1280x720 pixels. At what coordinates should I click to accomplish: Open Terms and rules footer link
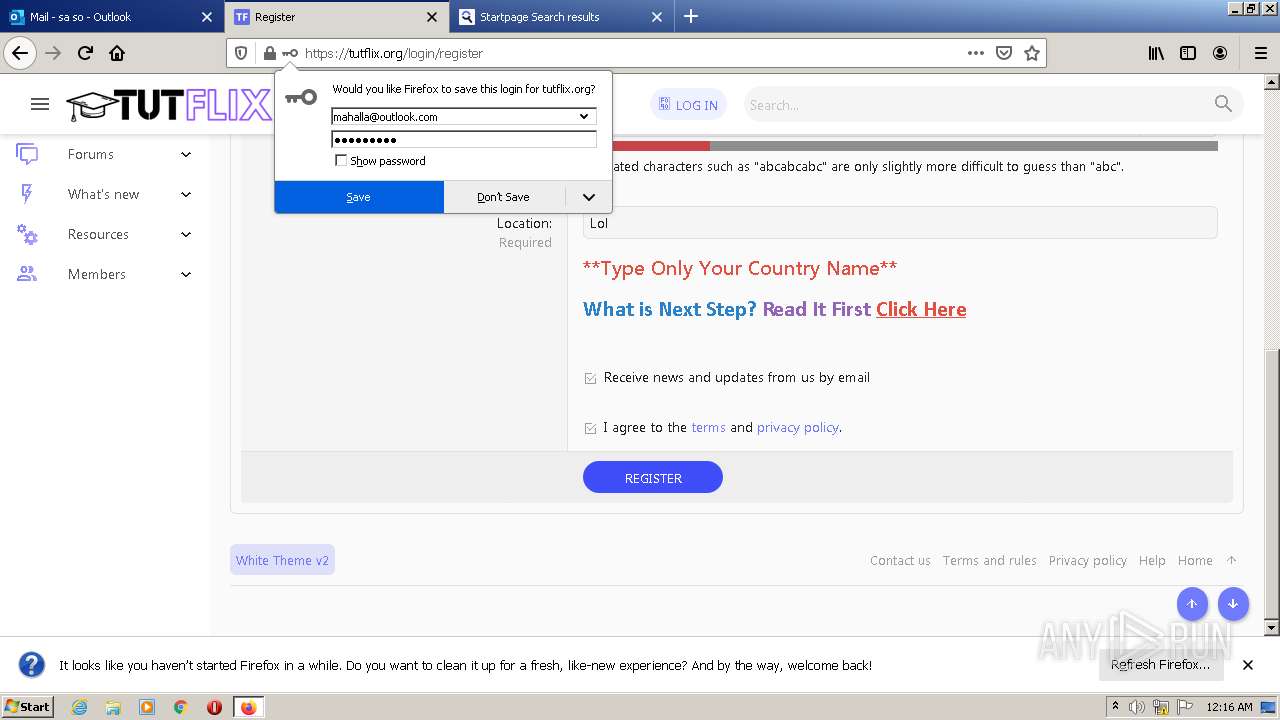coord(989,560)
